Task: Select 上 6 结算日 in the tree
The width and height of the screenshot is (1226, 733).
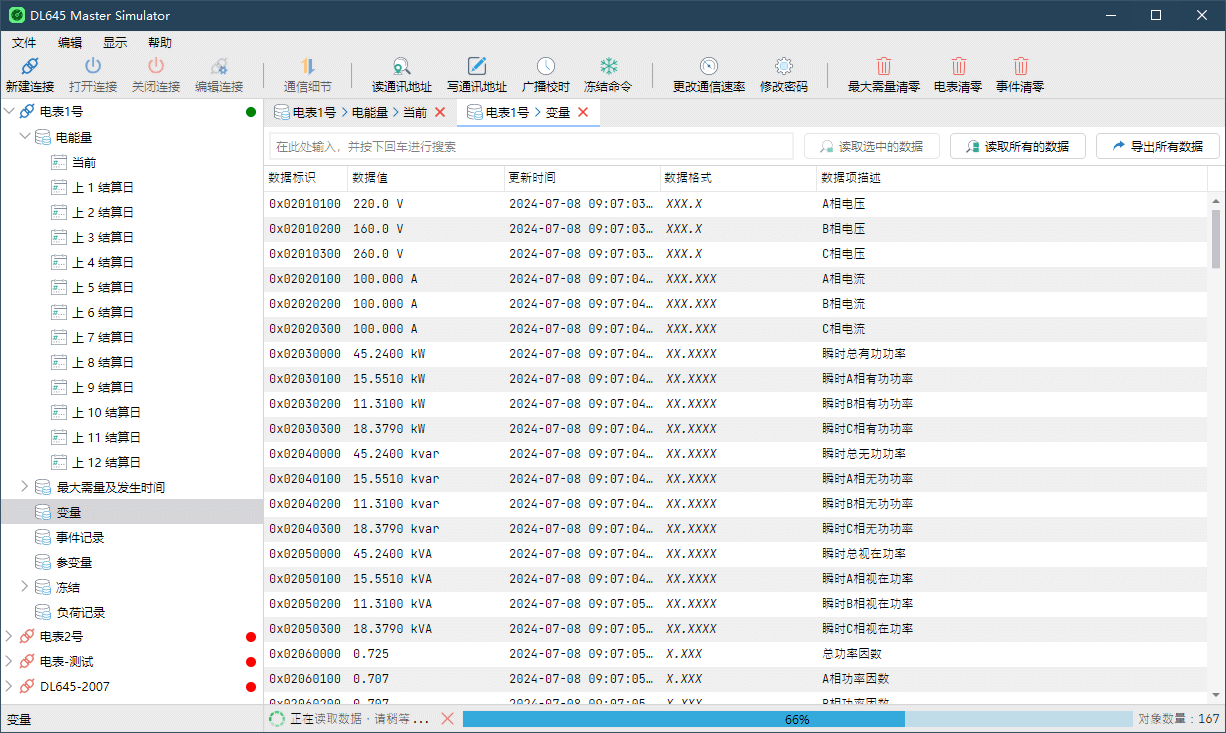Action: coord(103,312)
